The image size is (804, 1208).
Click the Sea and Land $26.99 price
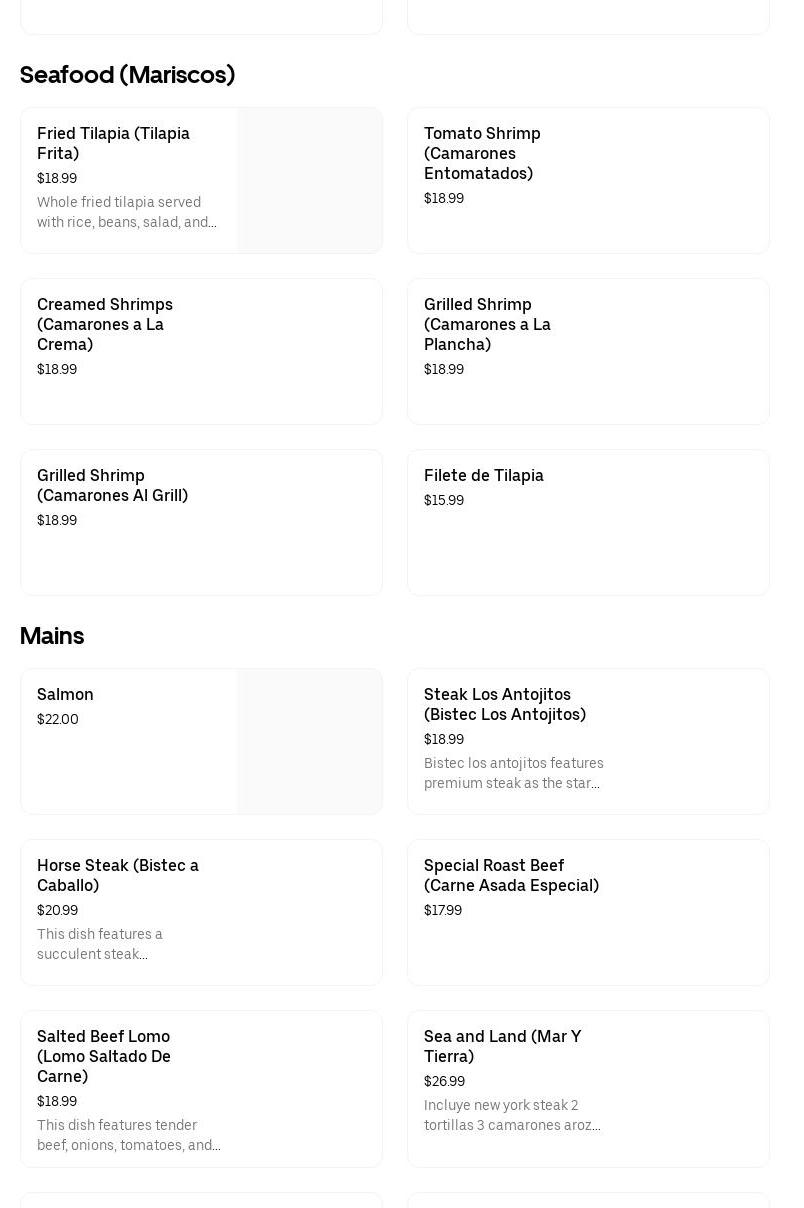click(444, 1081)
